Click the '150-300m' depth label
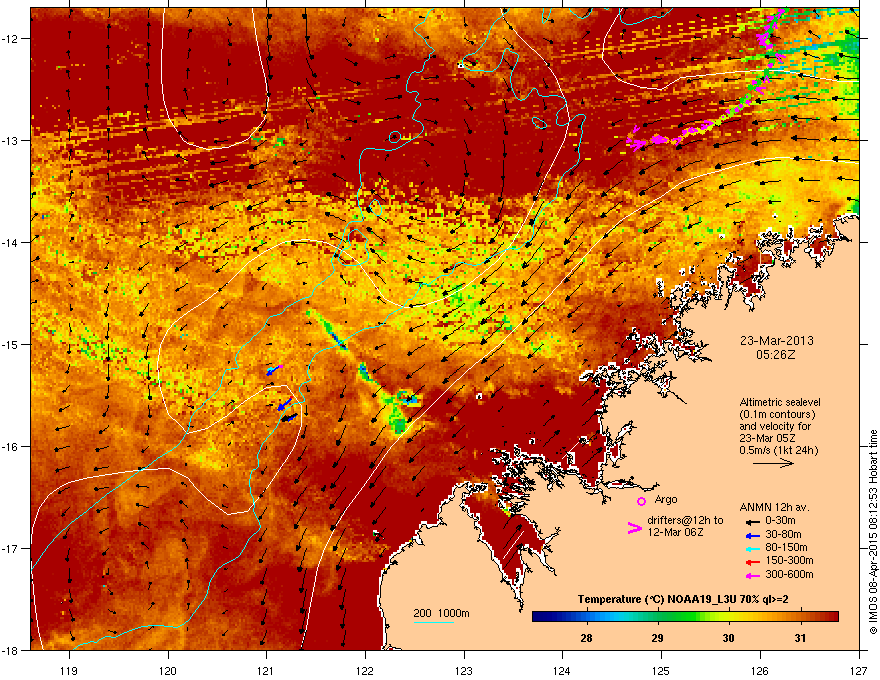880x680 pixels. pos(789,560)
